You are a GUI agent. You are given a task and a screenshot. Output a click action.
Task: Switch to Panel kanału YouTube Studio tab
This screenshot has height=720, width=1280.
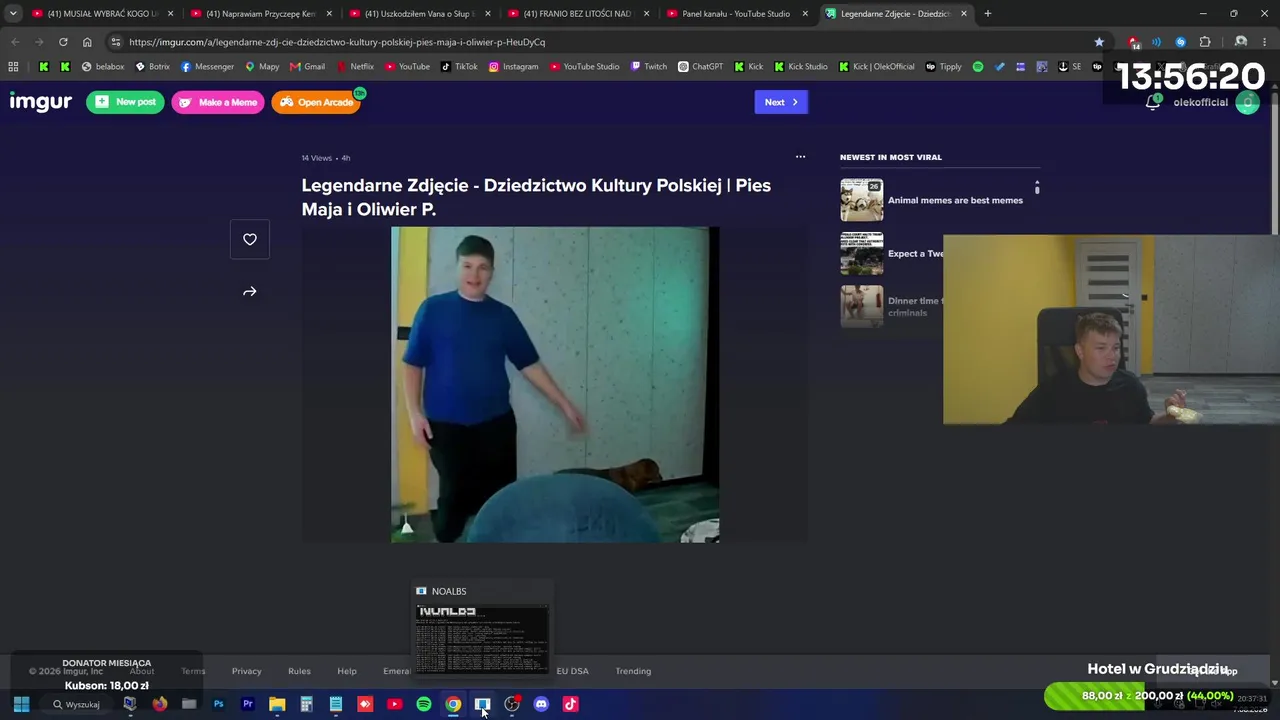tap(737, 14)
